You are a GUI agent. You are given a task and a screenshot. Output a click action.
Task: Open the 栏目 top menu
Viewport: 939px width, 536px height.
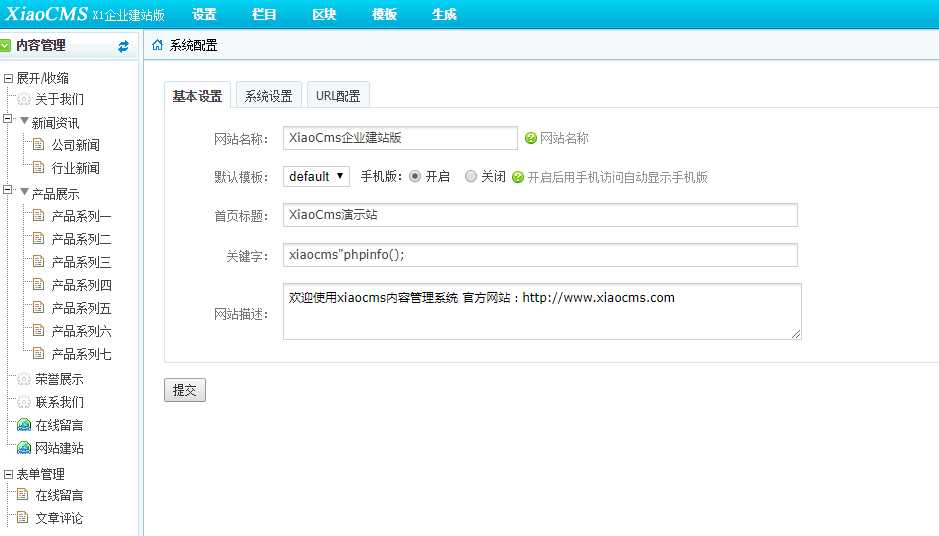pyautogui.click(x=264, y=14)
